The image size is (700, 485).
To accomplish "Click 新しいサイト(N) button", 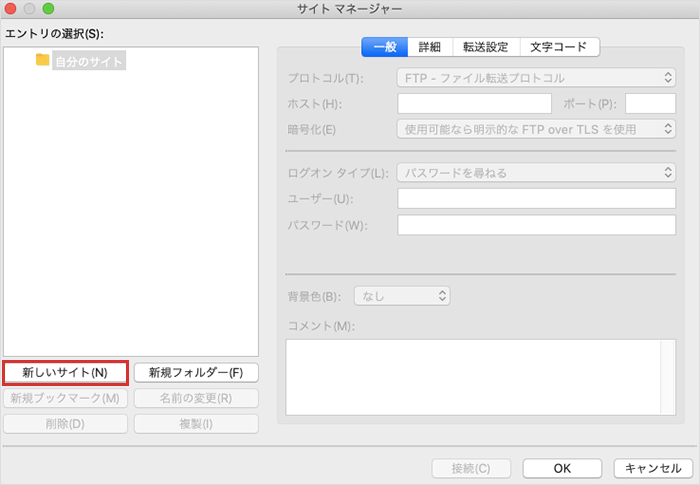I will point(65,372).
